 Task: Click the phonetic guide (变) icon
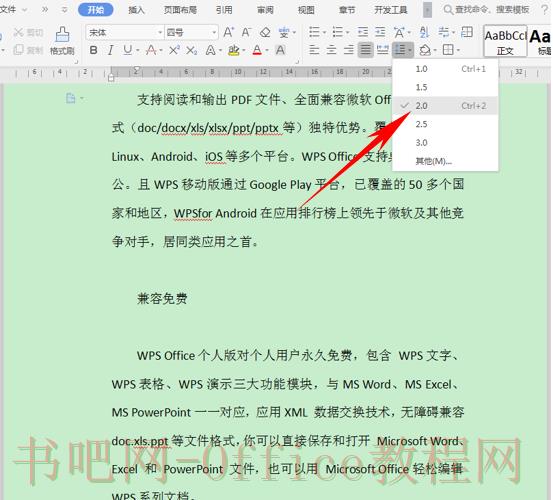point(284,33)
